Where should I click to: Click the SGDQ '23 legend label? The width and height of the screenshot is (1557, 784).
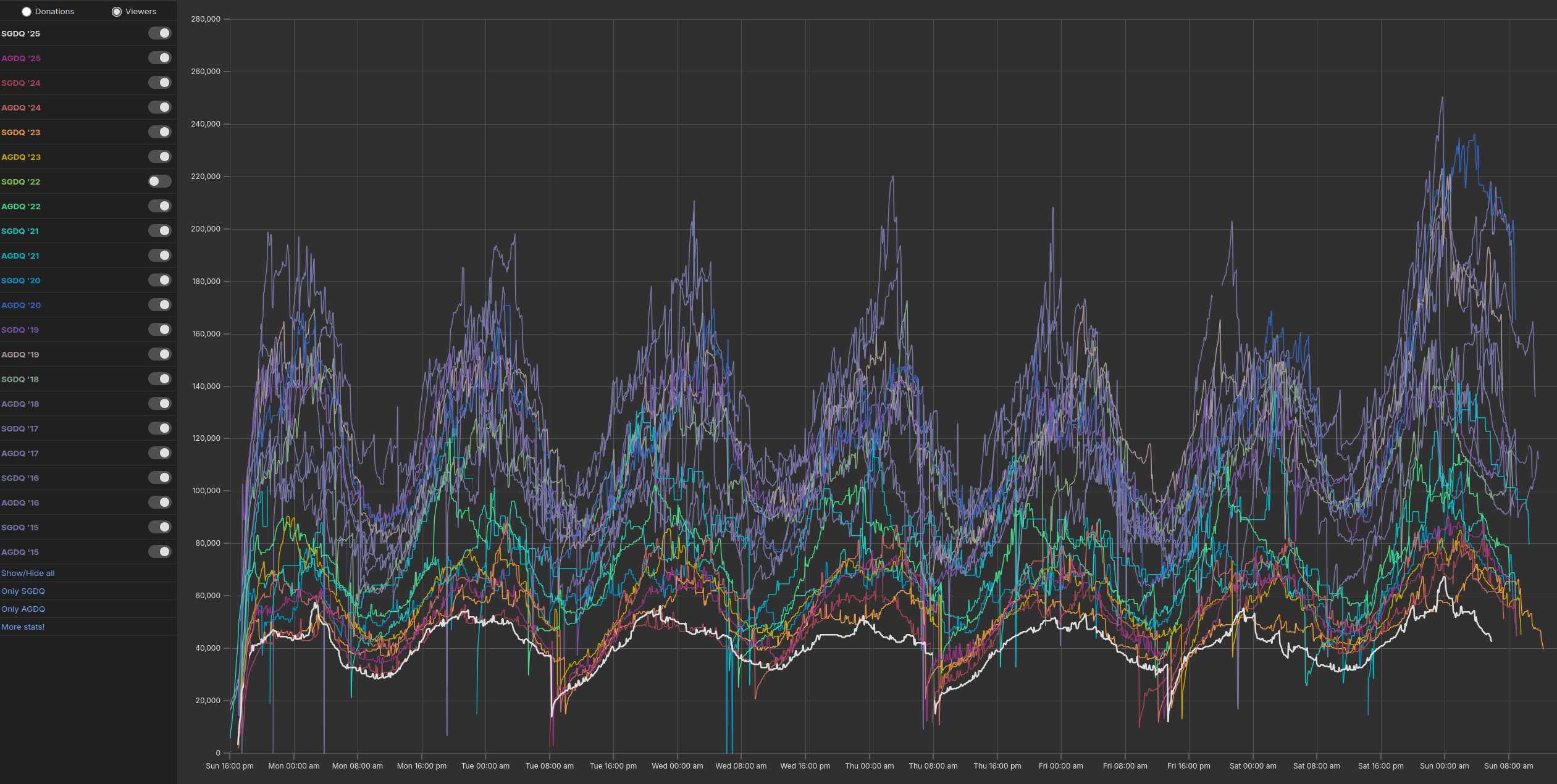[x=20, y=133]
